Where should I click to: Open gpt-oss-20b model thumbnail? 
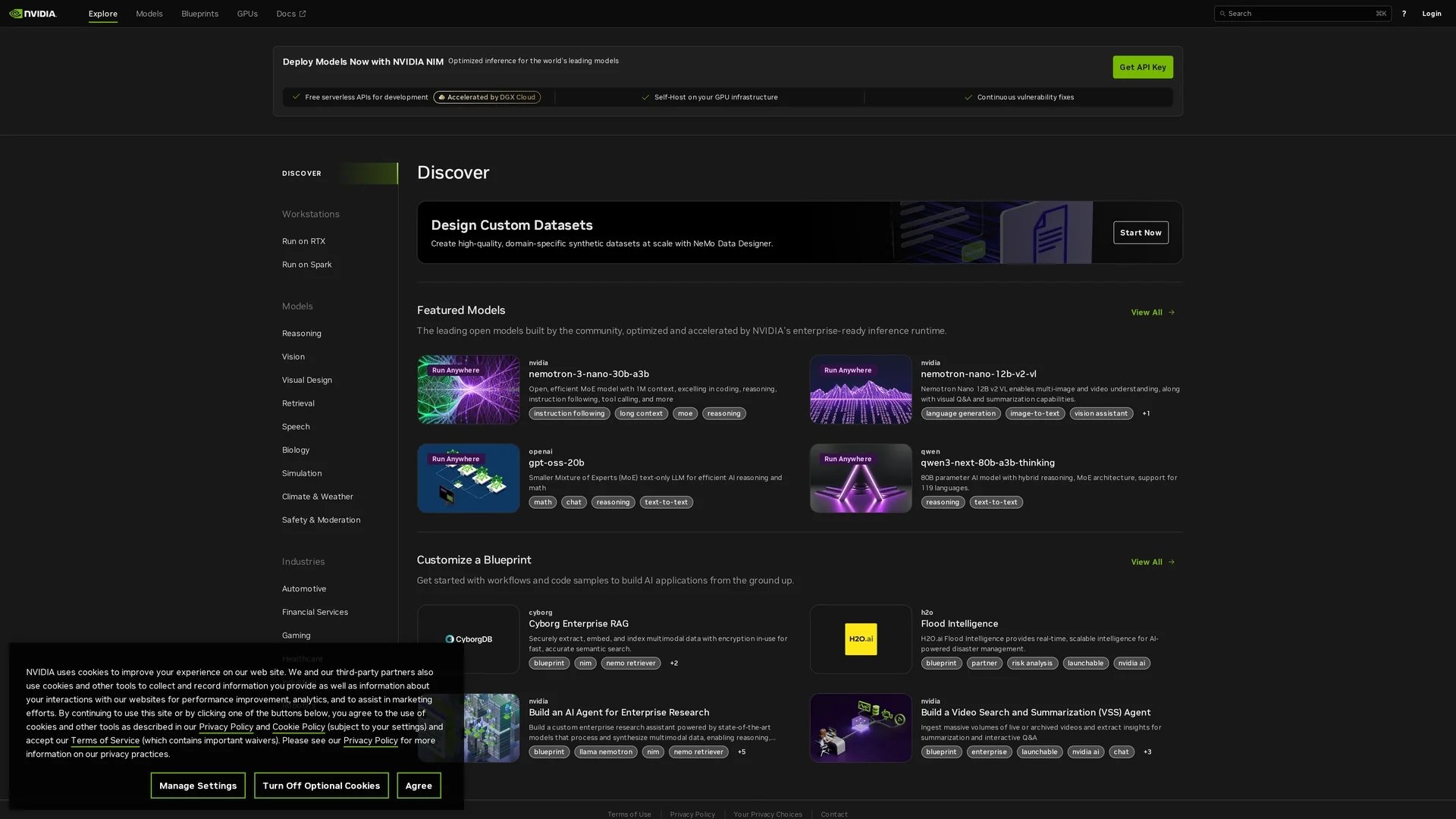468,478
